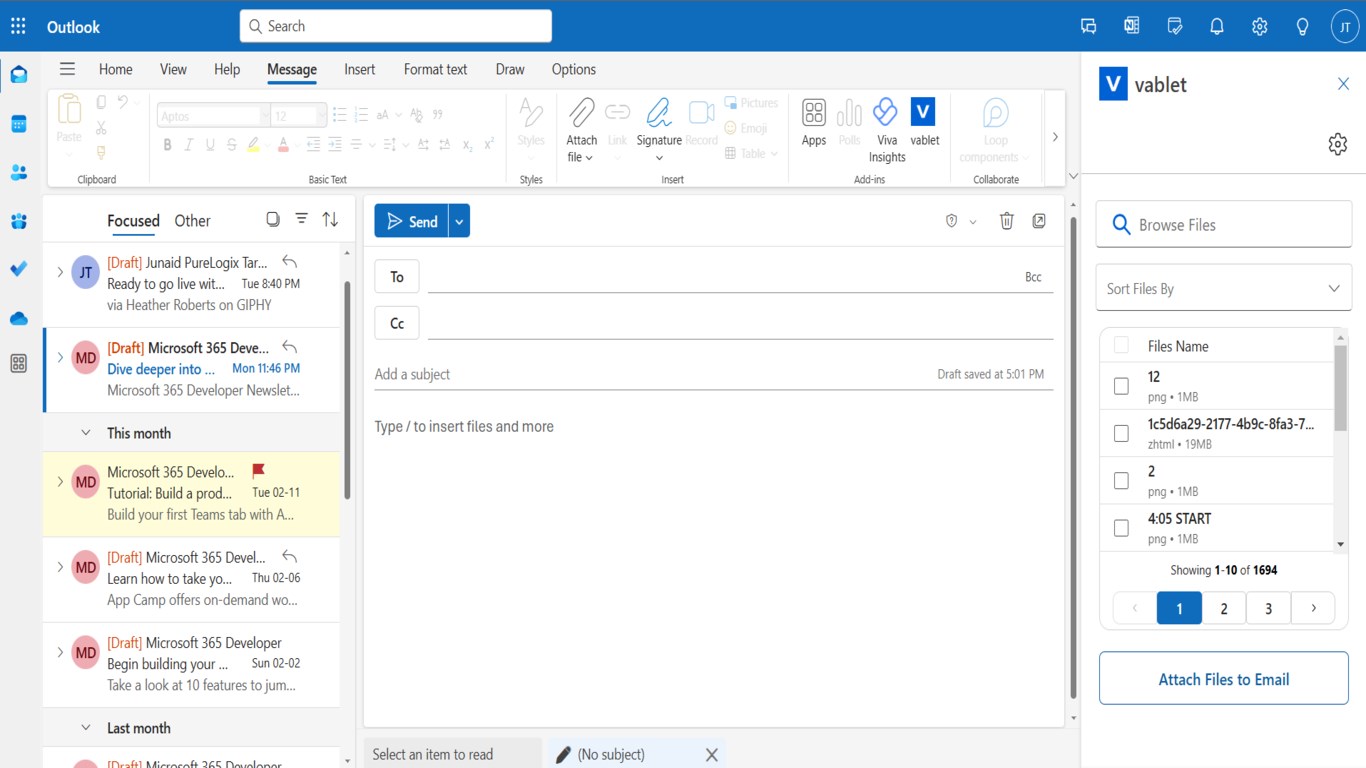Image resolution: width=1366 pixels, height=768 pixels.
Task: Click the To recipients button
Action: (x=397, y=277)
